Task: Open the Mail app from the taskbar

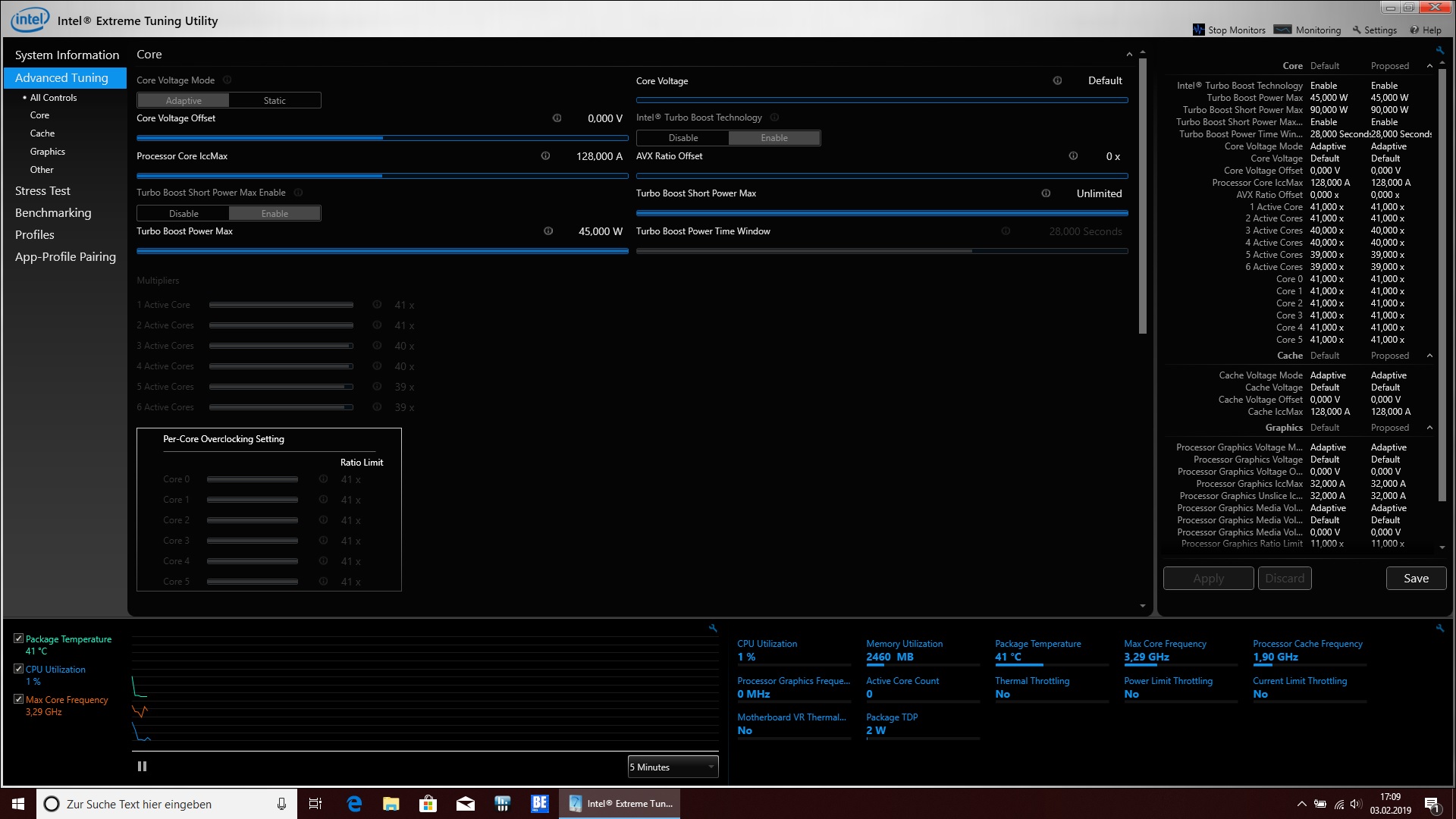Action: pos(466,804)
